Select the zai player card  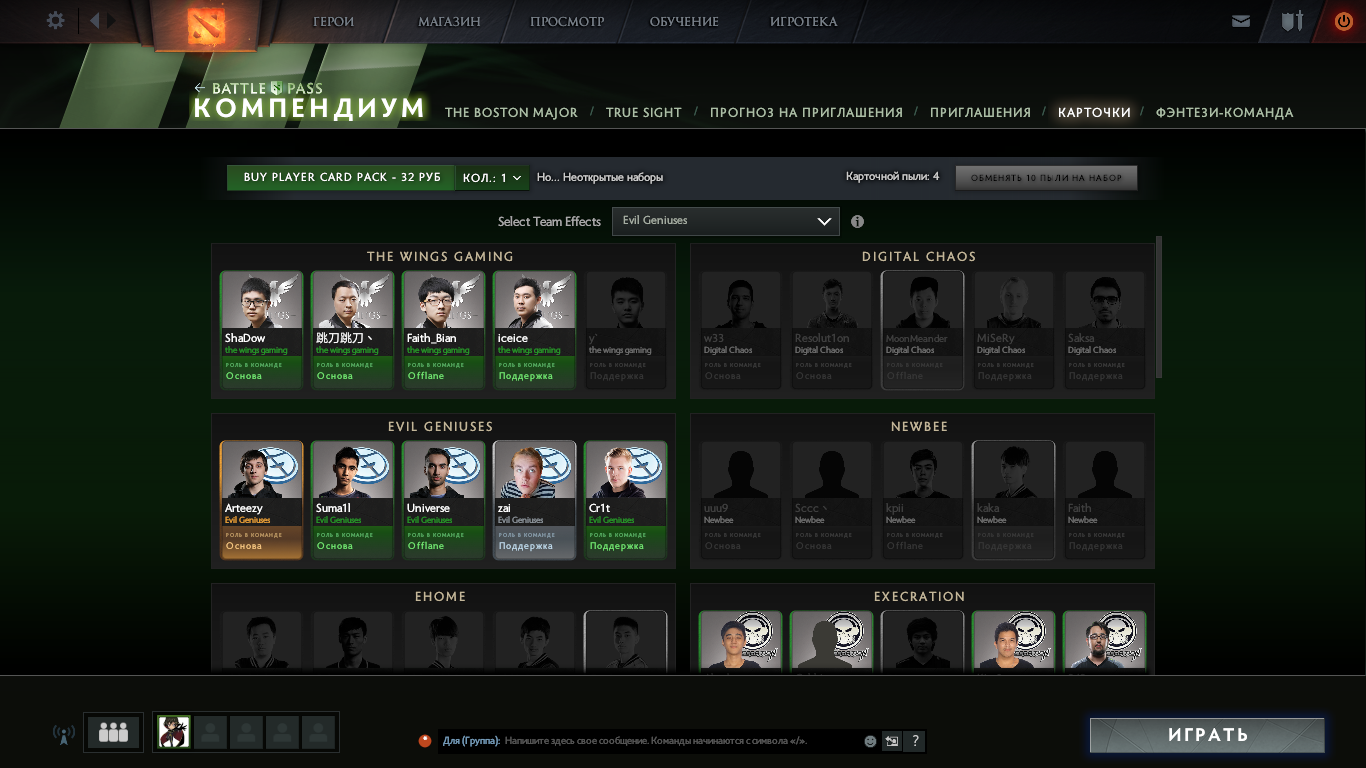point(534,500)
